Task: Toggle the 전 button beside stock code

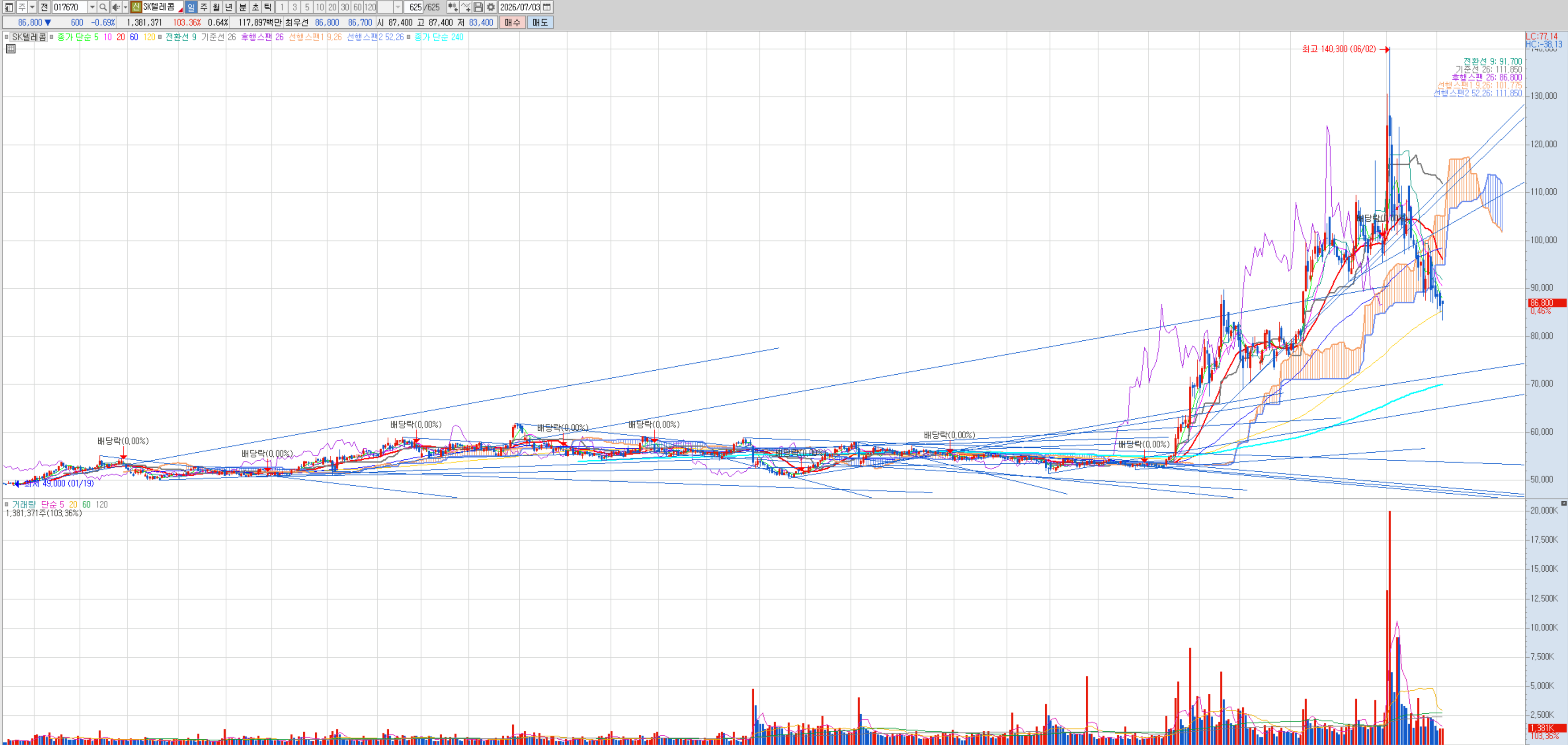Action: [x=45, y=7]
